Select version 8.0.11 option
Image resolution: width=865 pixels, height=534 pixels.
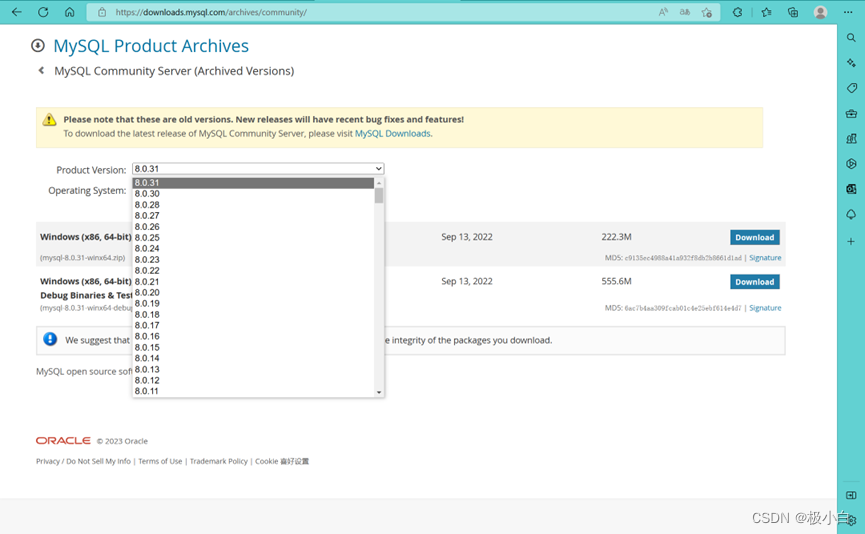[x=253, y=391]
